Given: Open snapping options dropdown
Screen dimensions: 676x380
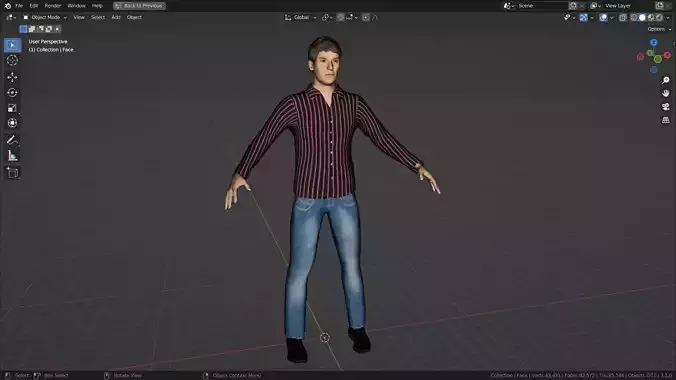Looking at the screenshot, I should pos(352,17).
